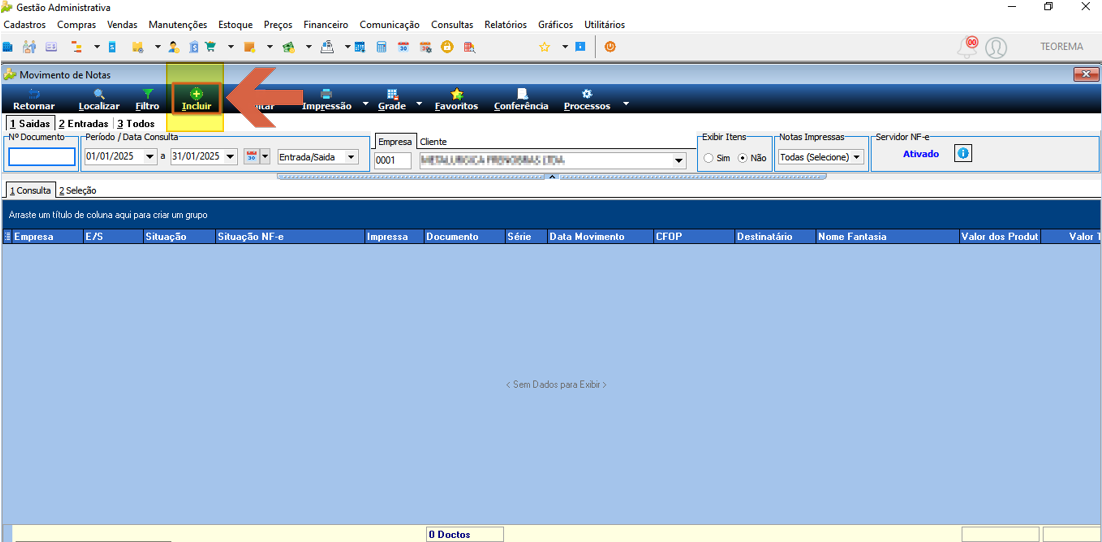
Task: Click the purple ID card toolbar icon
Action: 51,47
